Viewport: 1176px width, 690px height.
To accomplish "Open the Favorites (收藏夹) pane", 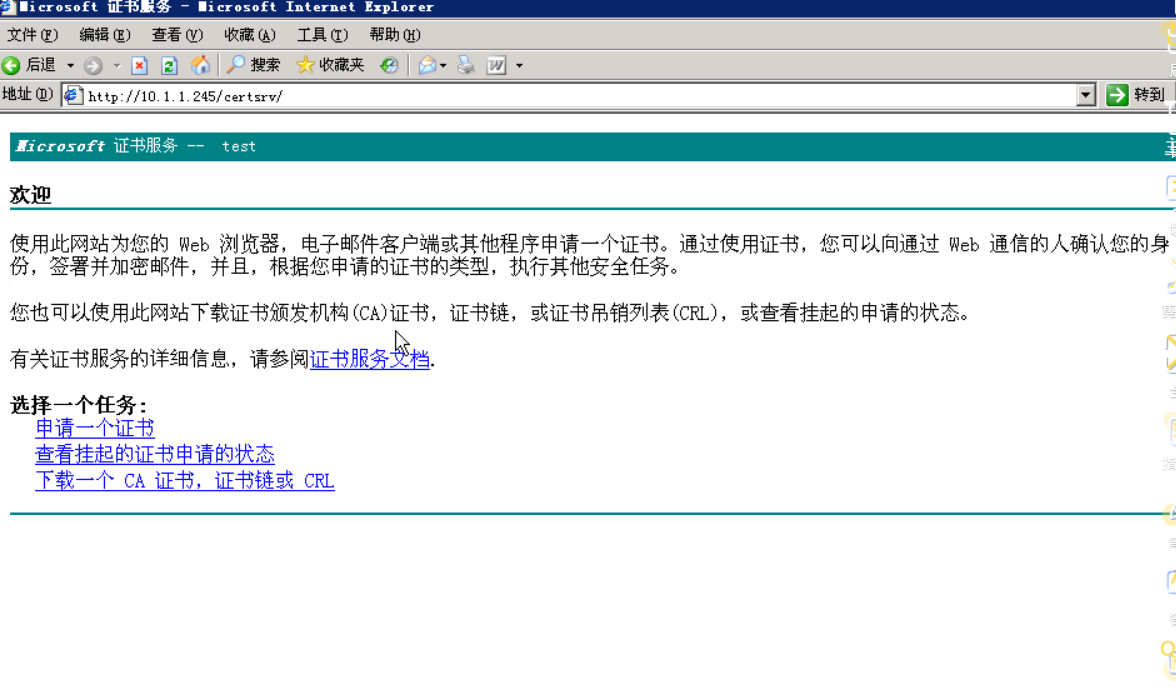I will [x=331, y=65].
